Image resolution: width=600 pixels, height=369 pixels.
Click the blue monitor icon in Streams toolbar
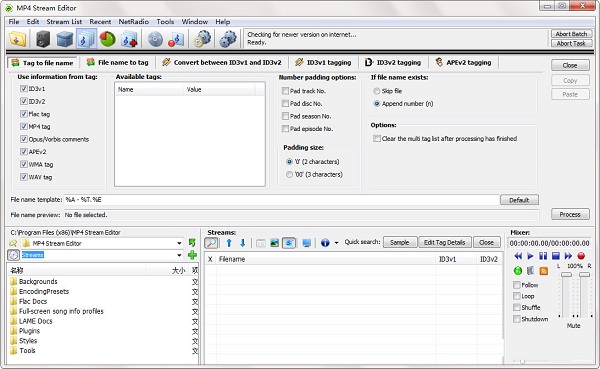pyautogui.click(x=307, y=243)
